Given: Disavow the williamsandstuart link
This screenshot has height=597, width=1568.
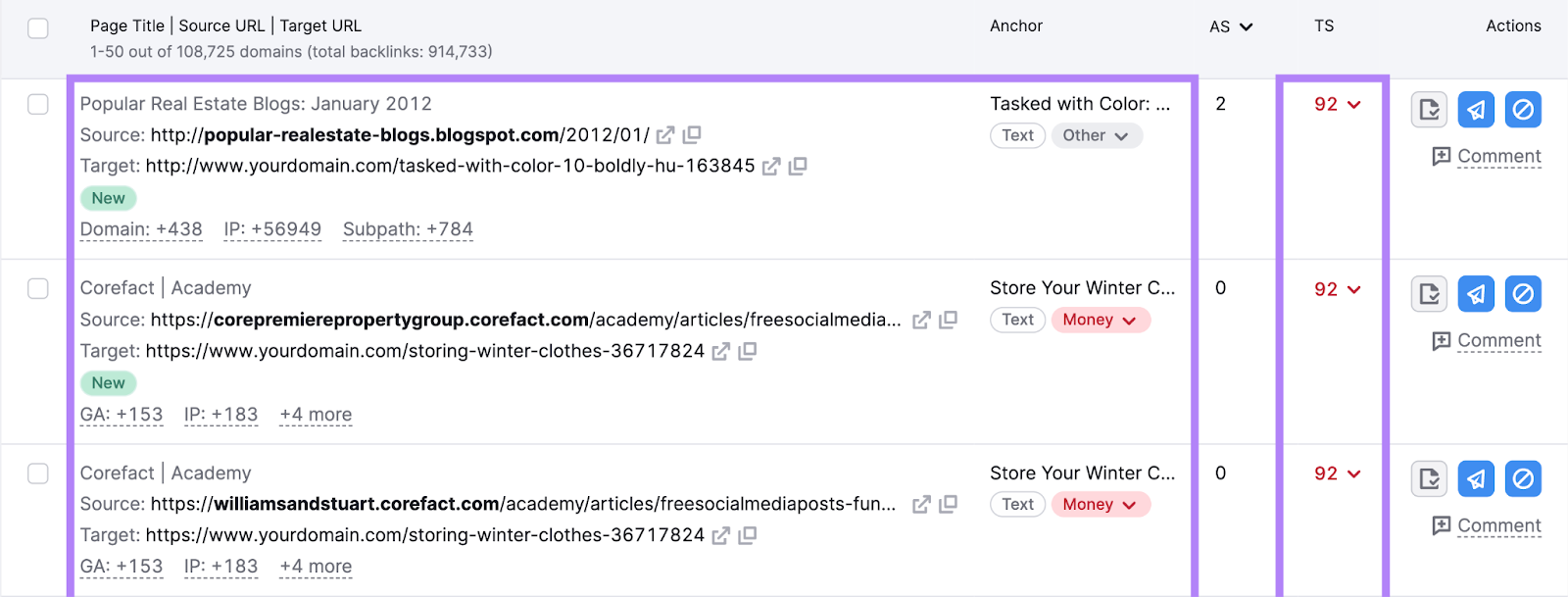Looking at the screenshot, I should tap(1523, 478).
